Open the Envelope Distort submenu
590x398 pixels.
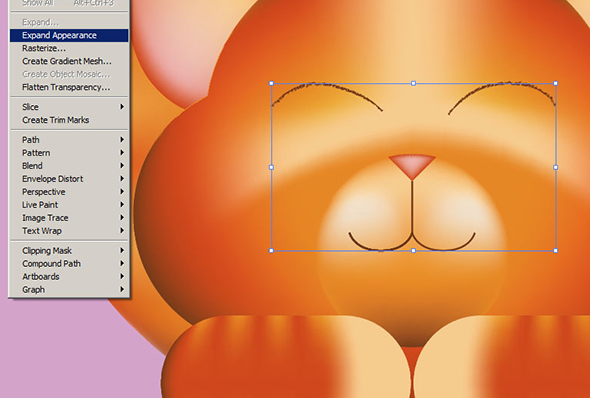pos(69,179)
